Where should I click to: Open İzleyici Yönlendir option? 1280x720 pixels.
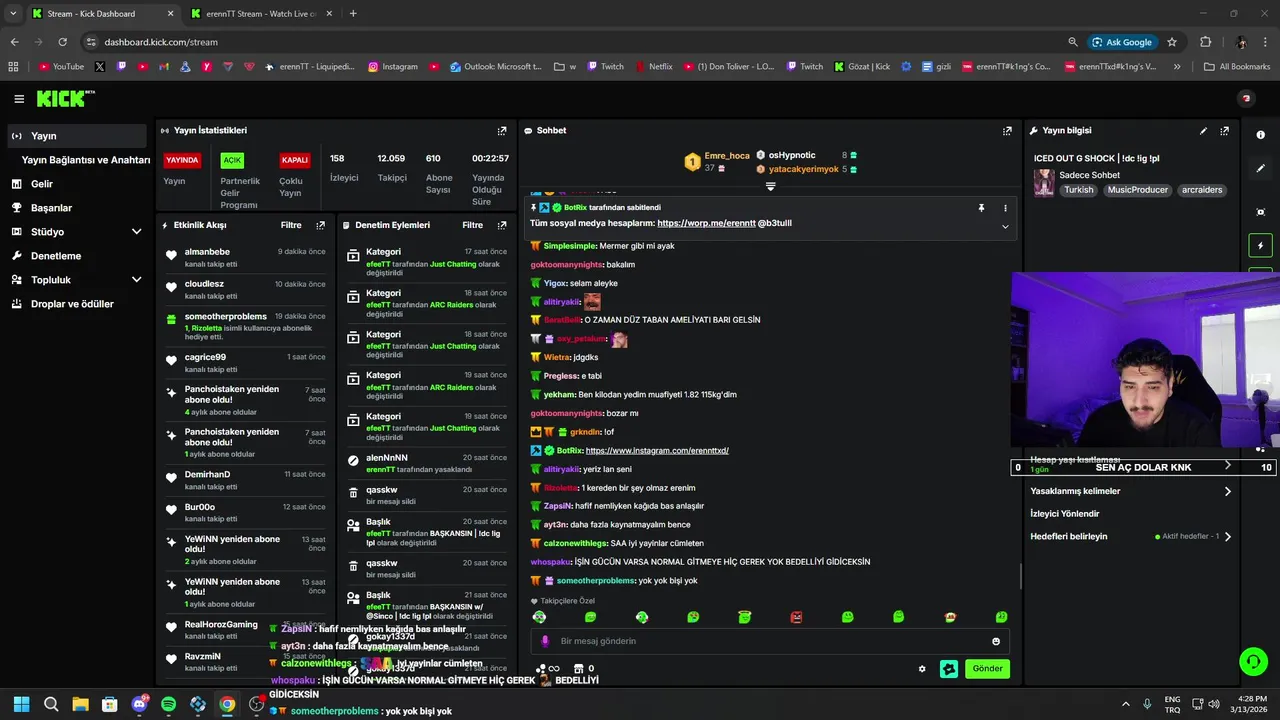pyautogui.click(x=1065, y=514)
